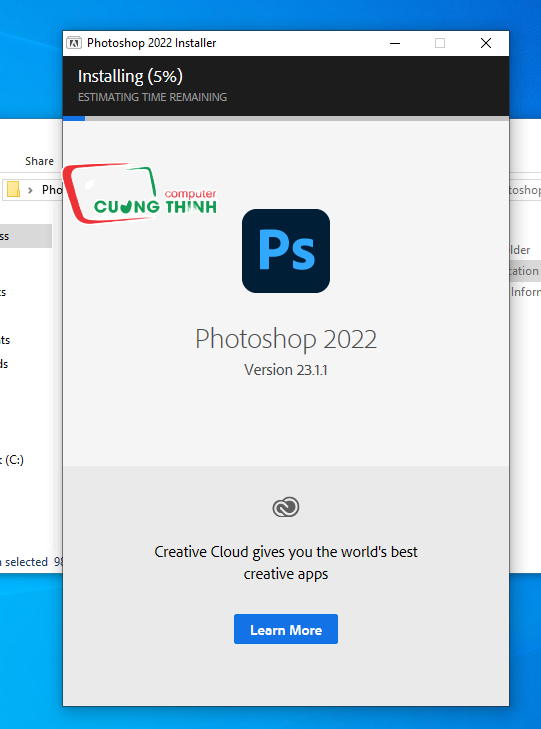Click the 'Creative Cloud gives you the world's best' text
The image size is (541, 729).
286,552
